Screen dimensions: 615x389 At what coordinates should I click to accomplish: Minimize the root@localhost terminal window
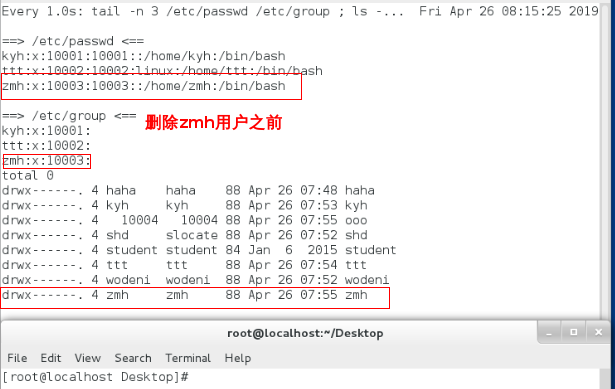(x=549, y=333)
